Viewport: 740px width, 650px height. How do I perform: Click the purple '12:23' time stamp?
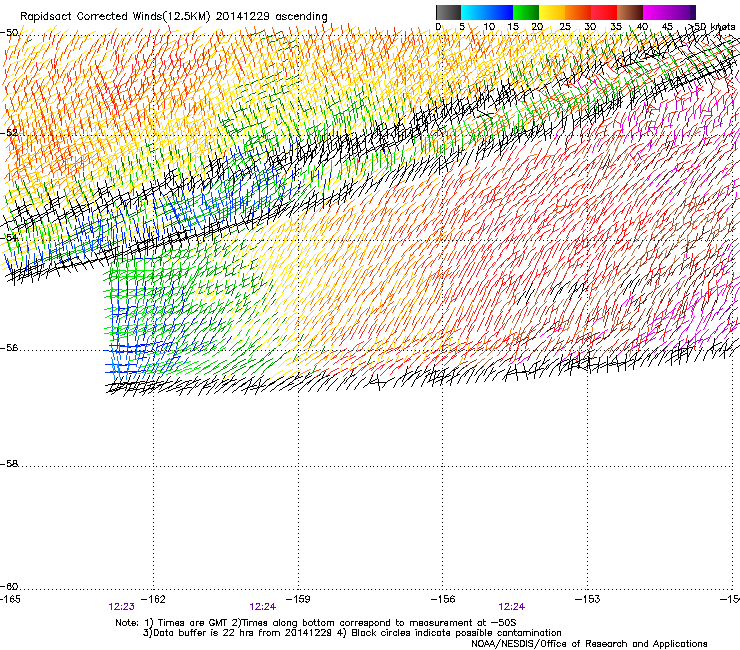tap(121, 607)
